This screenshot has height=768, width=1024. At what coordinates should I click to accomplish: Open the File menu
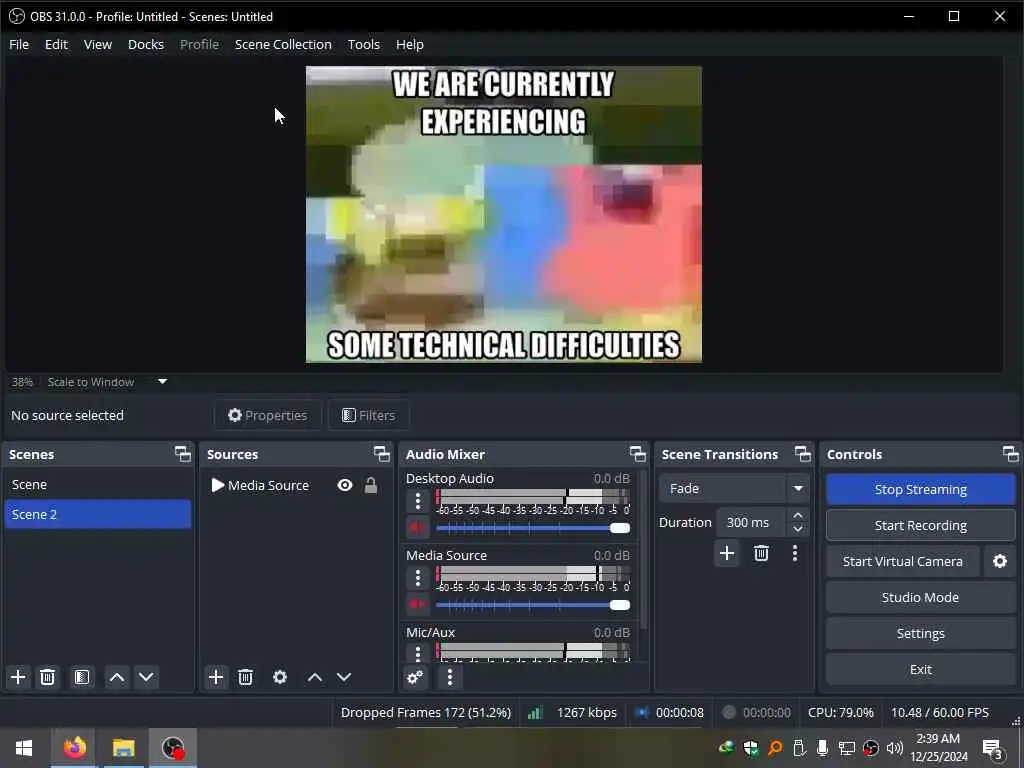tap(19, 44)
